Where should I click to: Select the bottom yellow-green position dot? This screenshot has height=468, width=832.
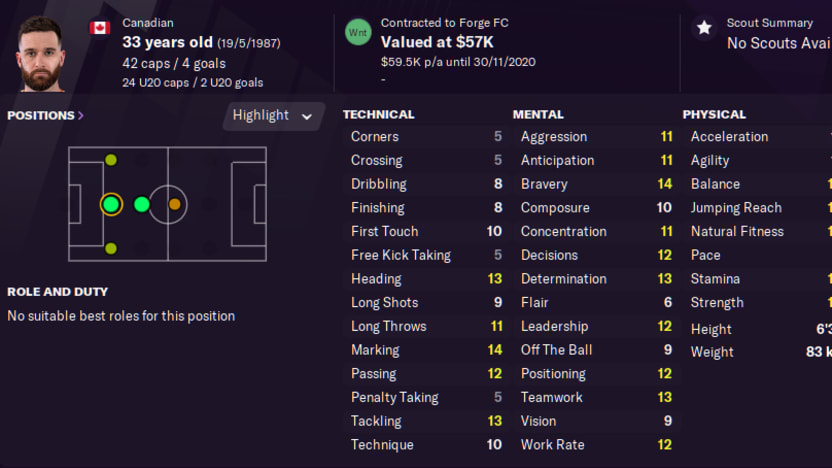111,248
